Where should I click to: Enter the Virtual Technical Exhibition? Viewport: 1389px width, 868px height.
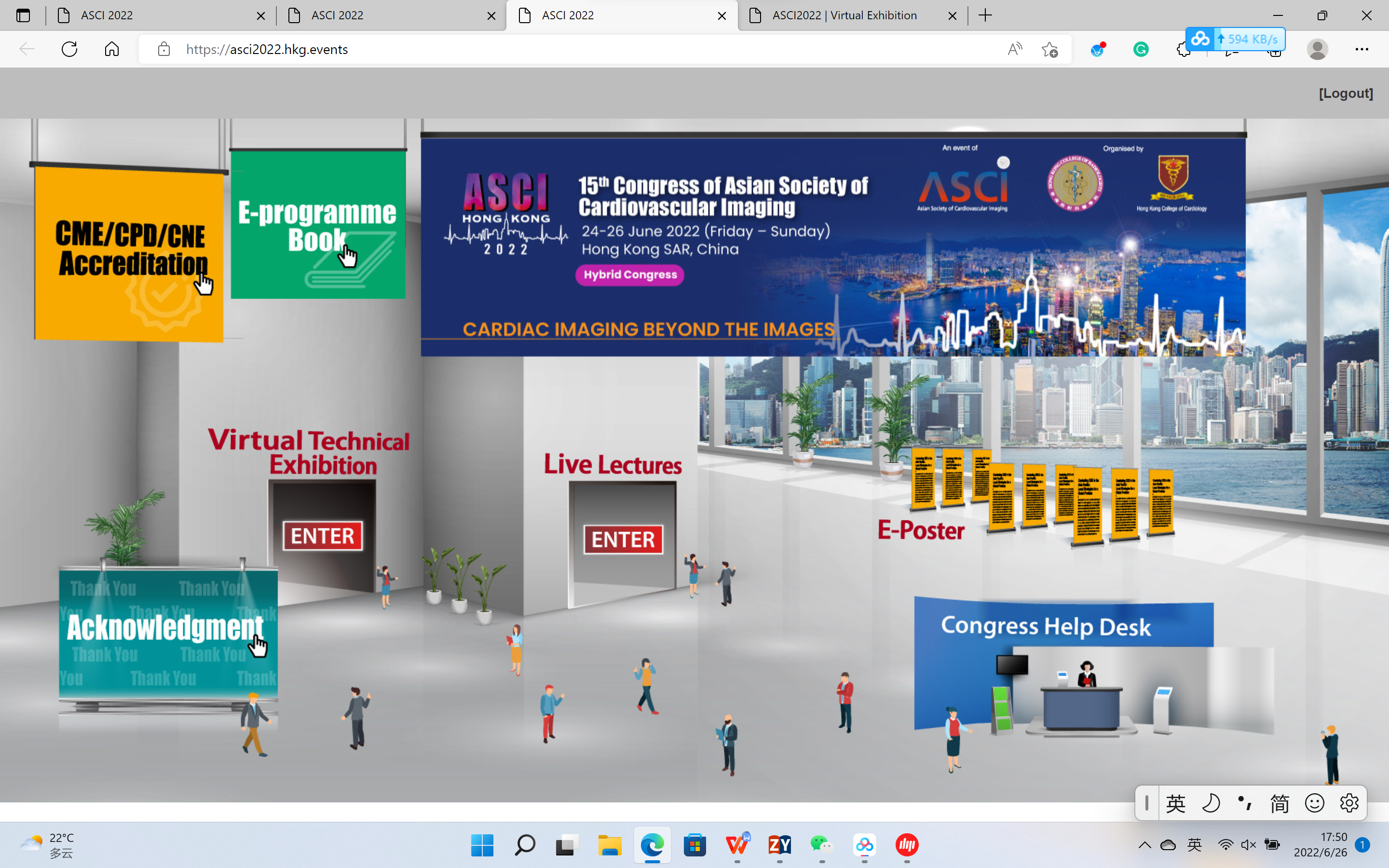coord(323,536)
